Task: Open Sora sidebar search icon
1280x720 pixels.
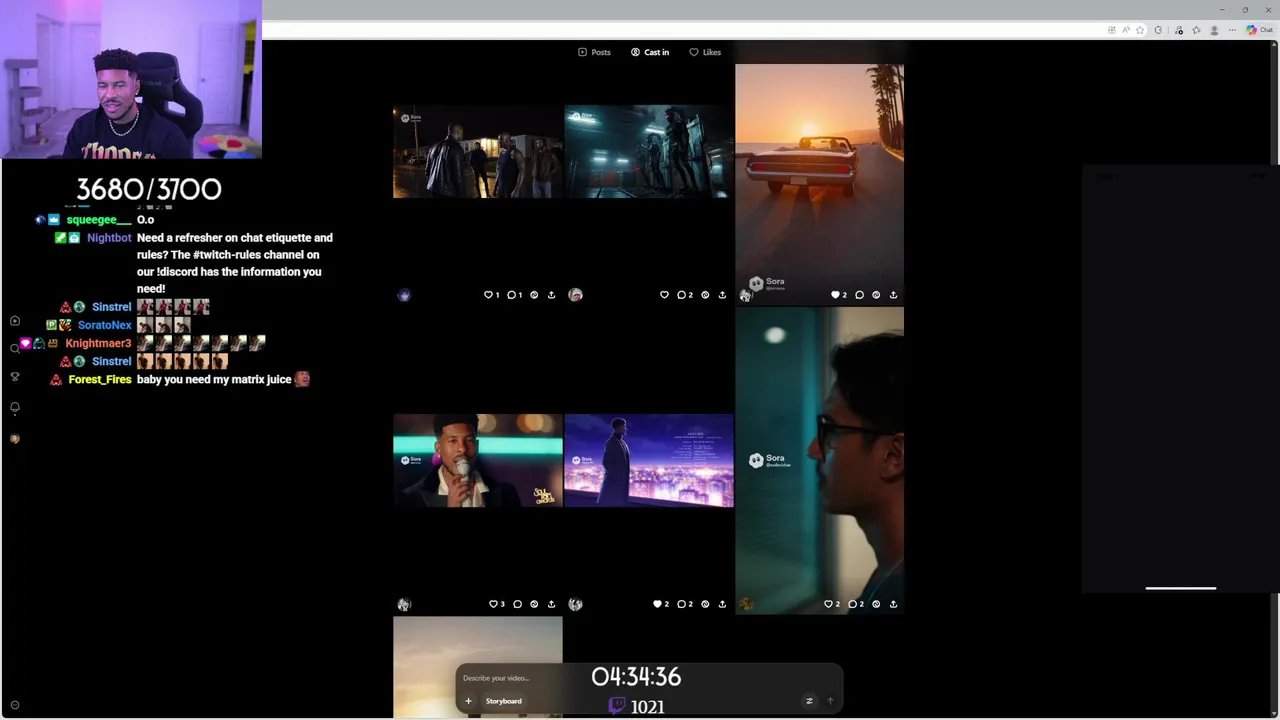Action: coord(15,348)
